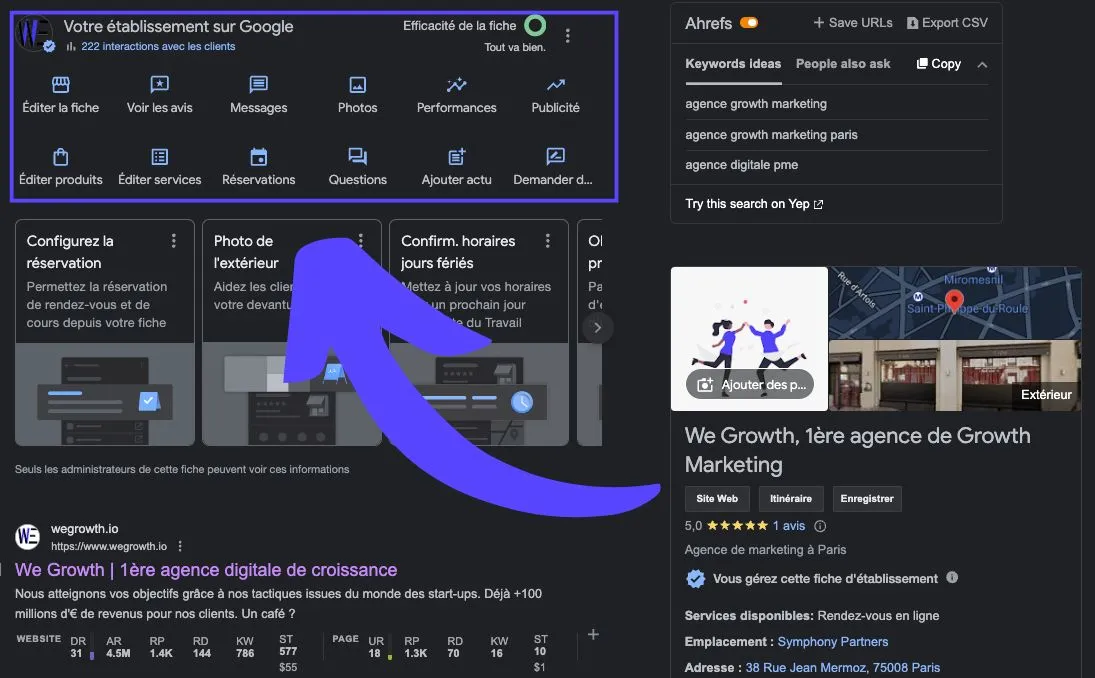Open 222 interactions avec les clients
The height and width of the screenshot is (678, 1095).
click(158, 46)
